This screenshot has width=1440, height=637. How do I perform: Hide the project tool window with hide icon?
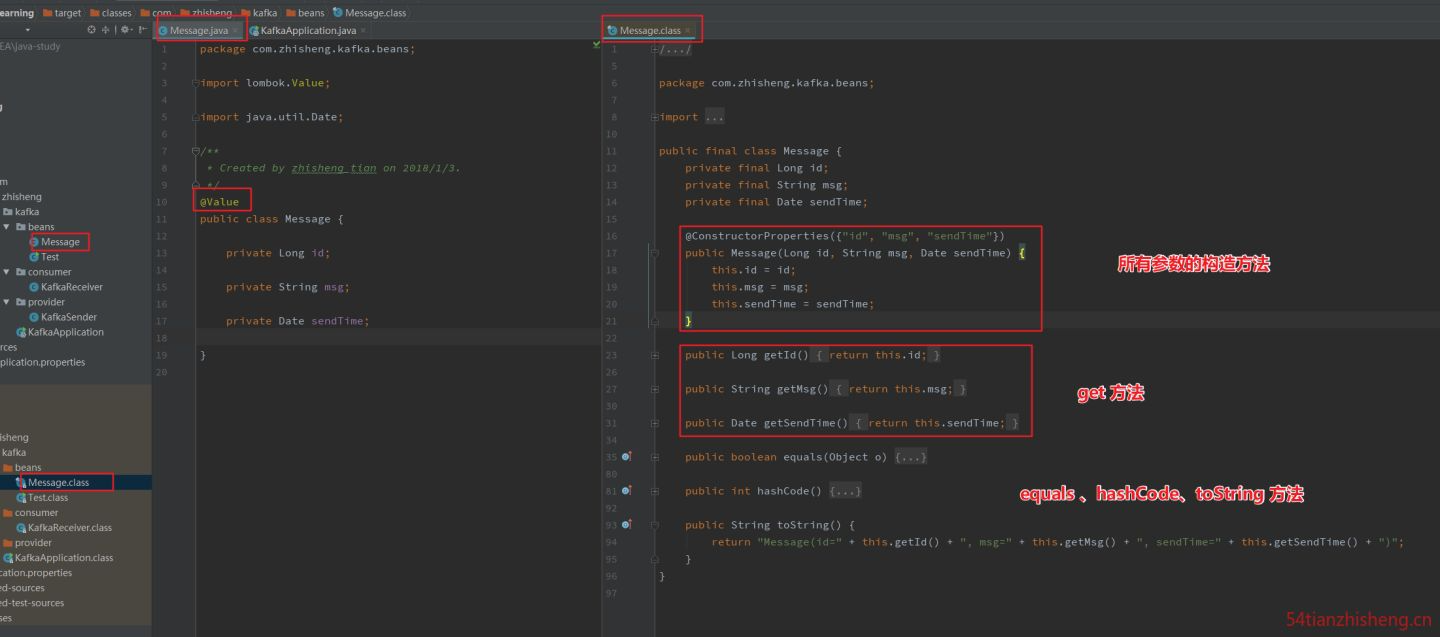pyautogui.click(x=143, y=30)
